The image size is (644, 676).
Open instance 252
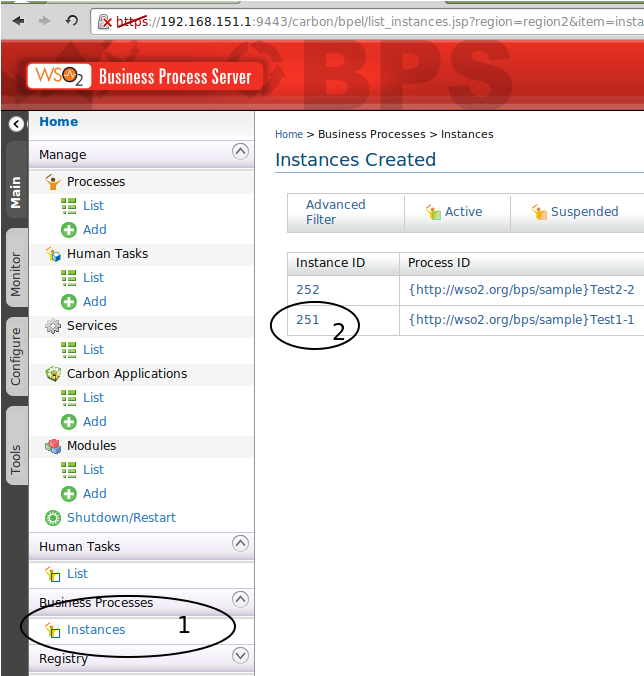tap(308, 290)
